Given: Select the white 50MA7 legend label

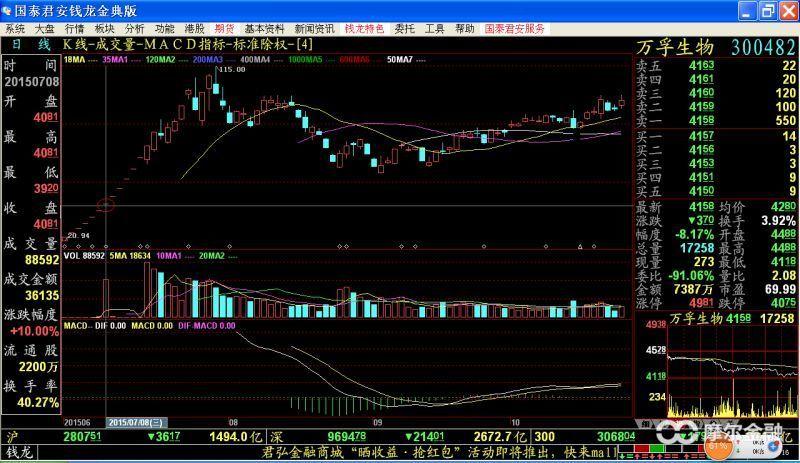Looking at the screenshot, I should (x=400, y=60).
